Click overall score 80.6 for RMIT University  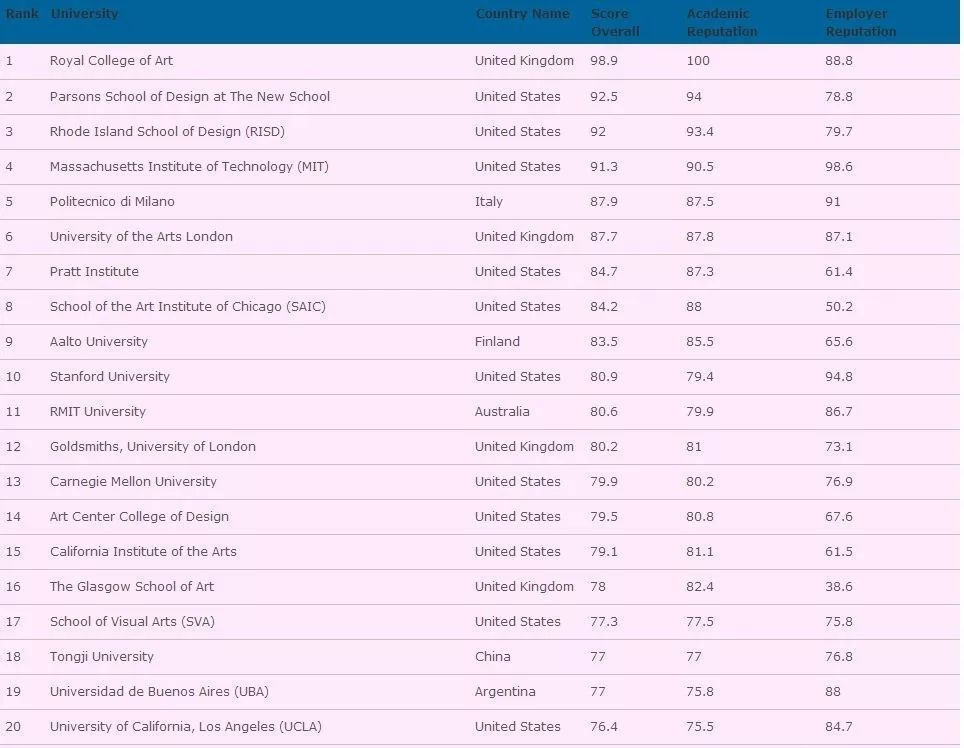tap(604, 412)
